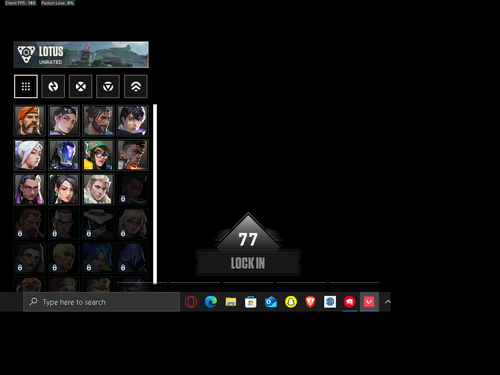Screen dimensions: 500x375
Task: Choose Killjoy with green beanie
Action: coord(98,155)
